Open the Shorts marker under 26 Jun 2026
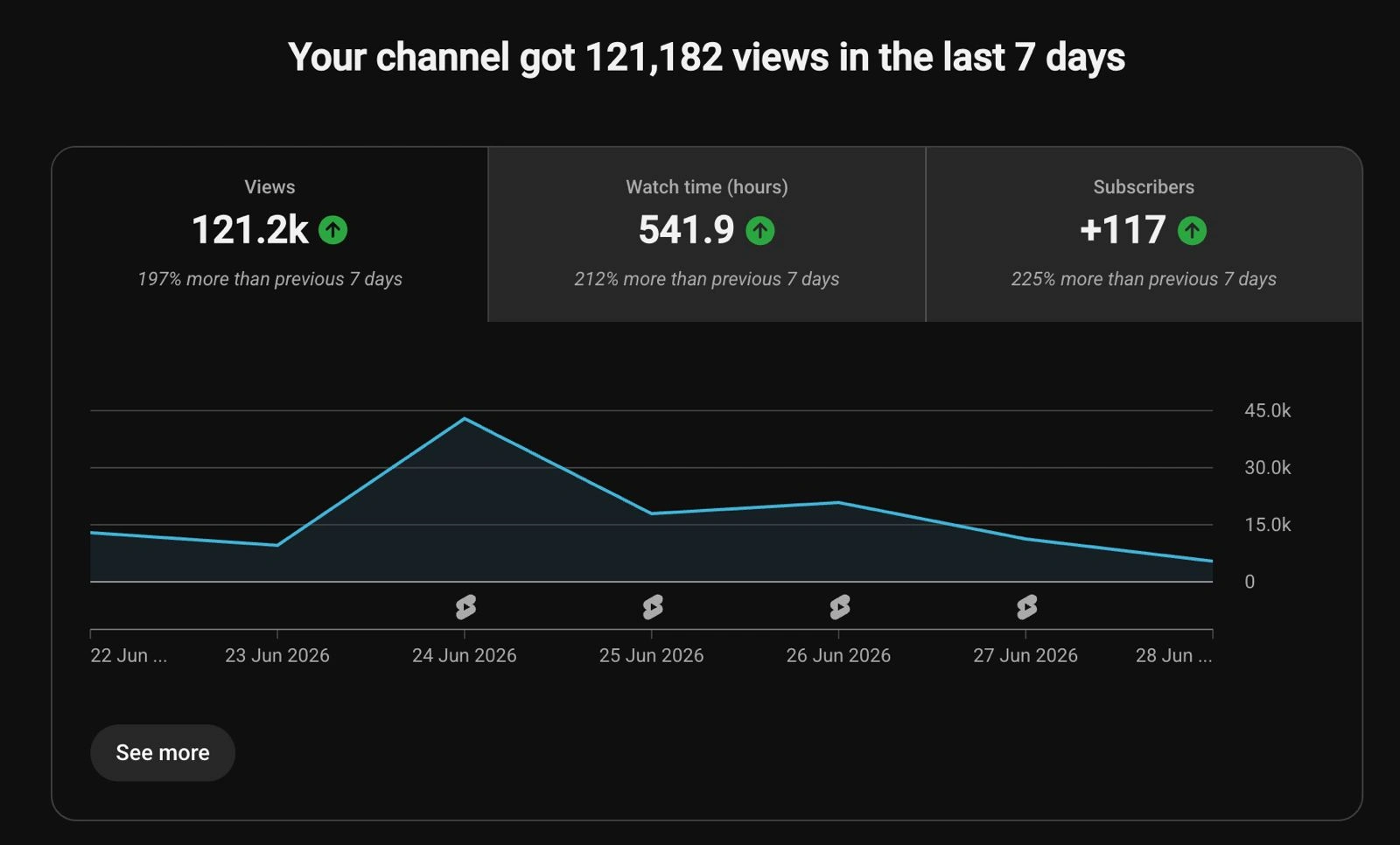 (840, 607)
